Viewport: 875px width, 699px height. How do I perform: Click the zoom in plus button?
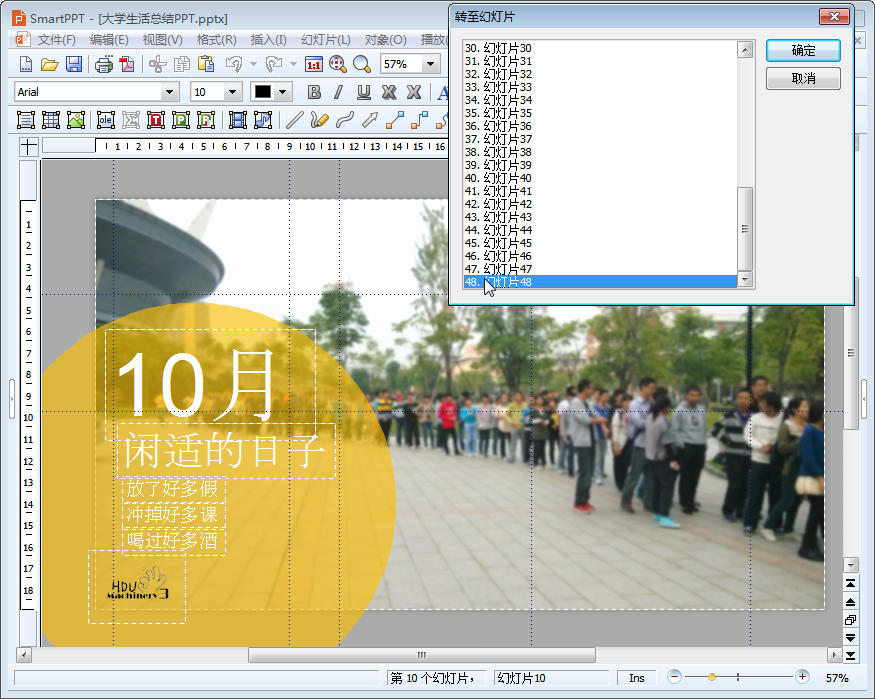[x=802, y=677]
